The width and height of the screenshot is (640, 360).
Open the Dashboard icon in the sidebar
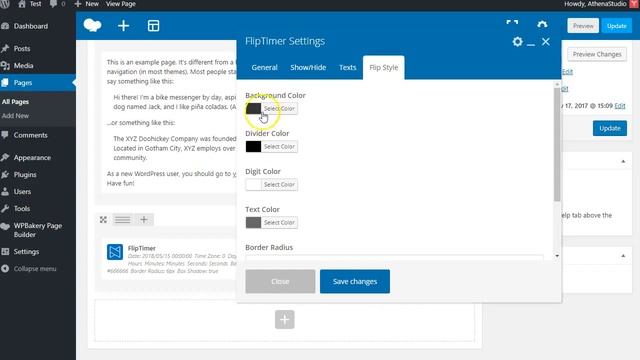(5, 26)
